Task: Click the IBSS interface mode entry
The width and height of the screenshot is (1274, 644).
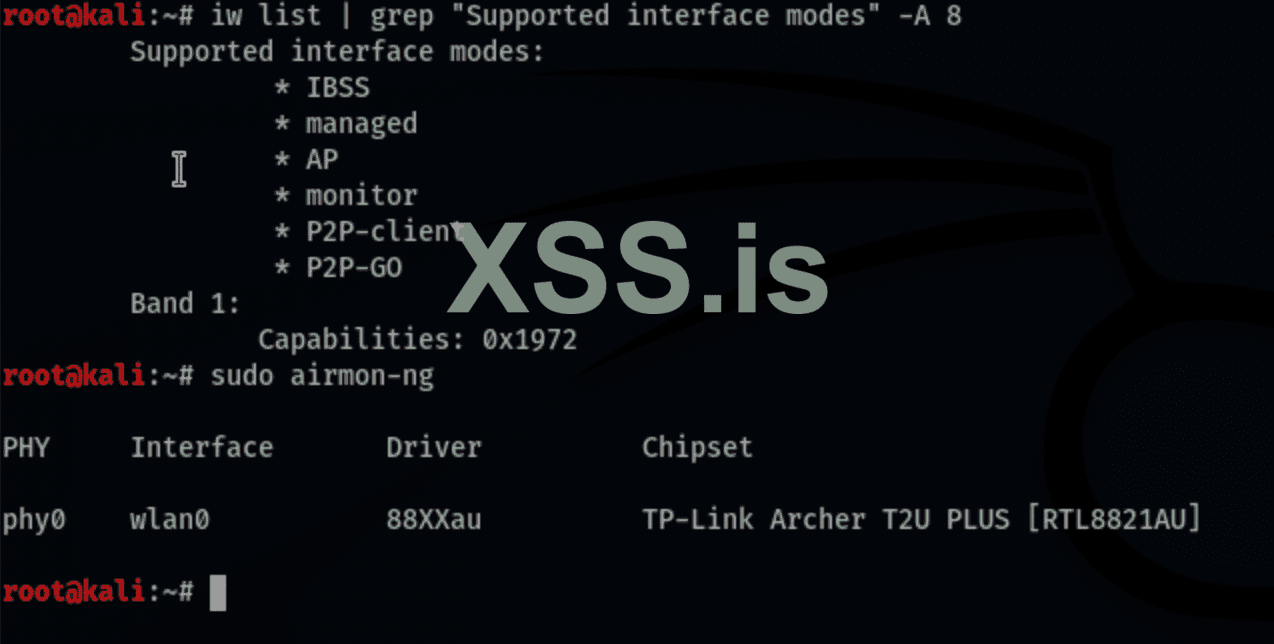Action: (x=337, y=88)
